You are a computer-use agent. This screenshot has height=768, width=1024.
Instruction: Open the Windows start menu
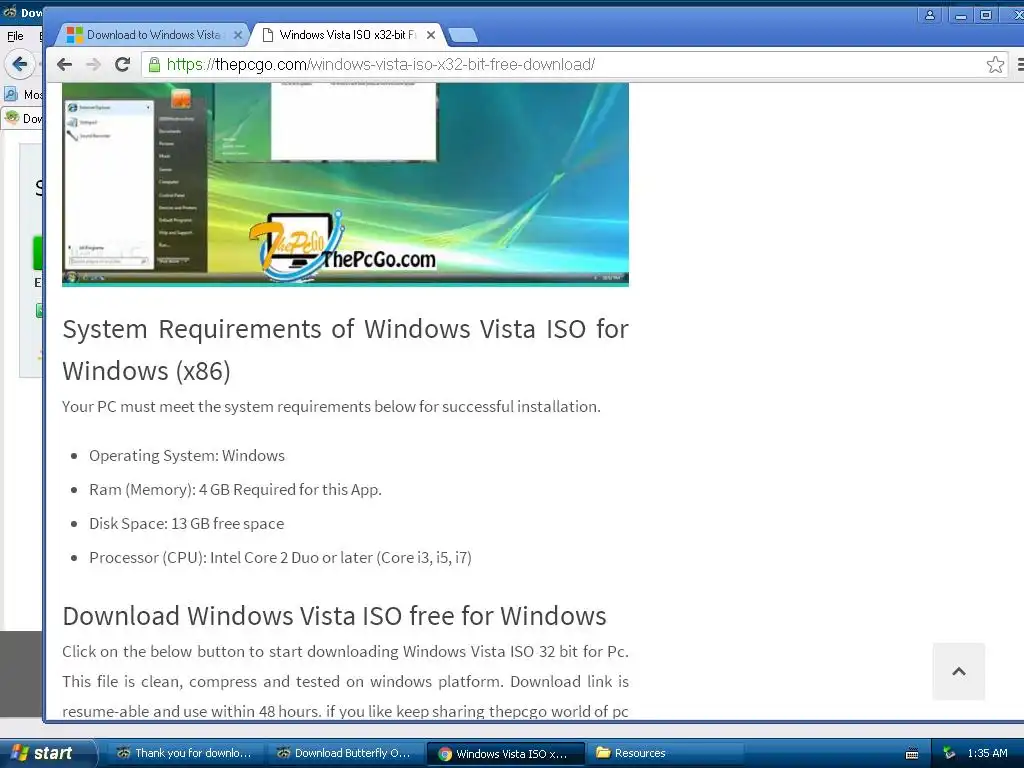point(48,753)
